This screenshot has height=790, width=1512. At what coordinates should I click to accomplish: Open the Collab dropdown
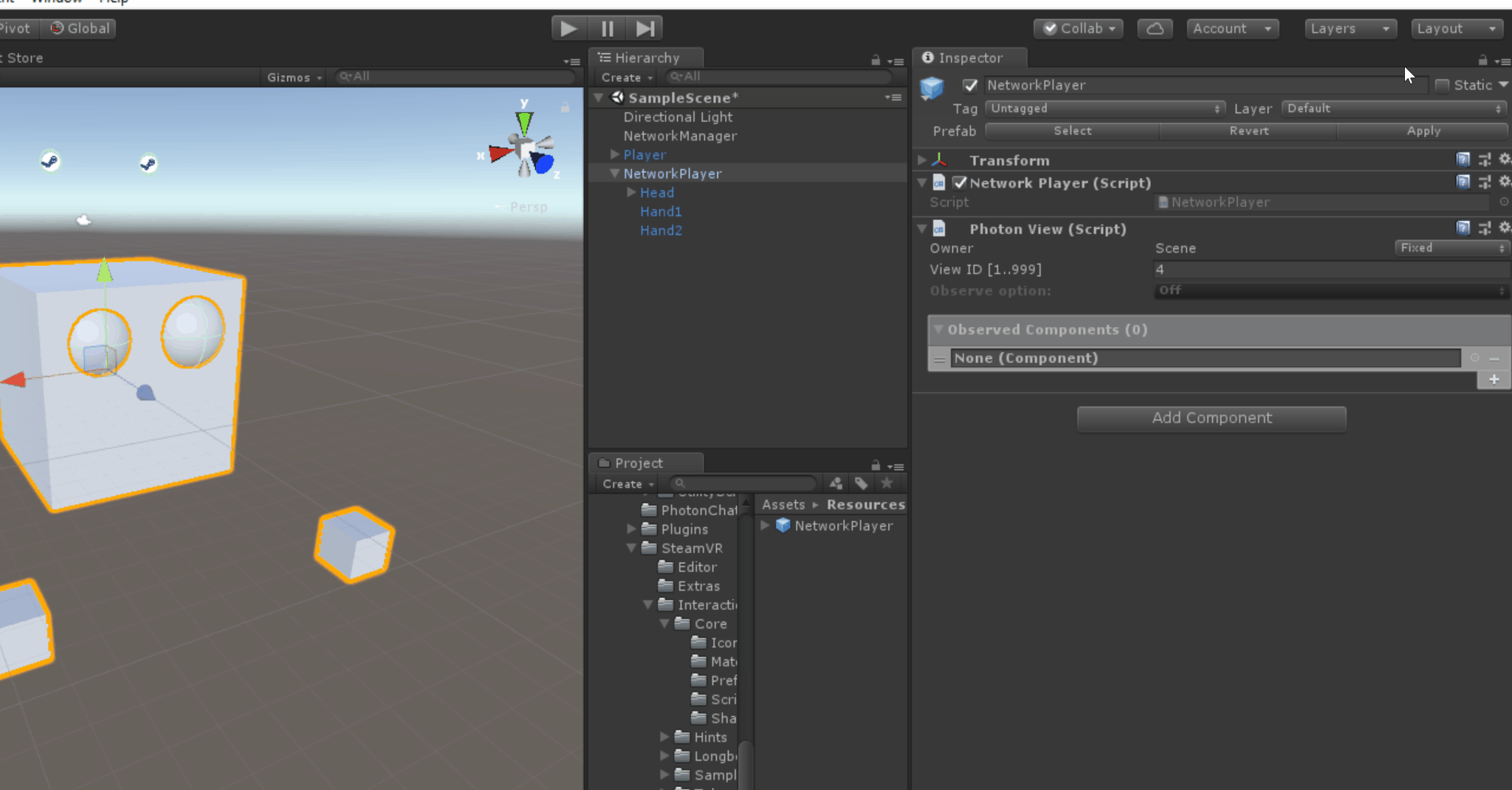1079,29
